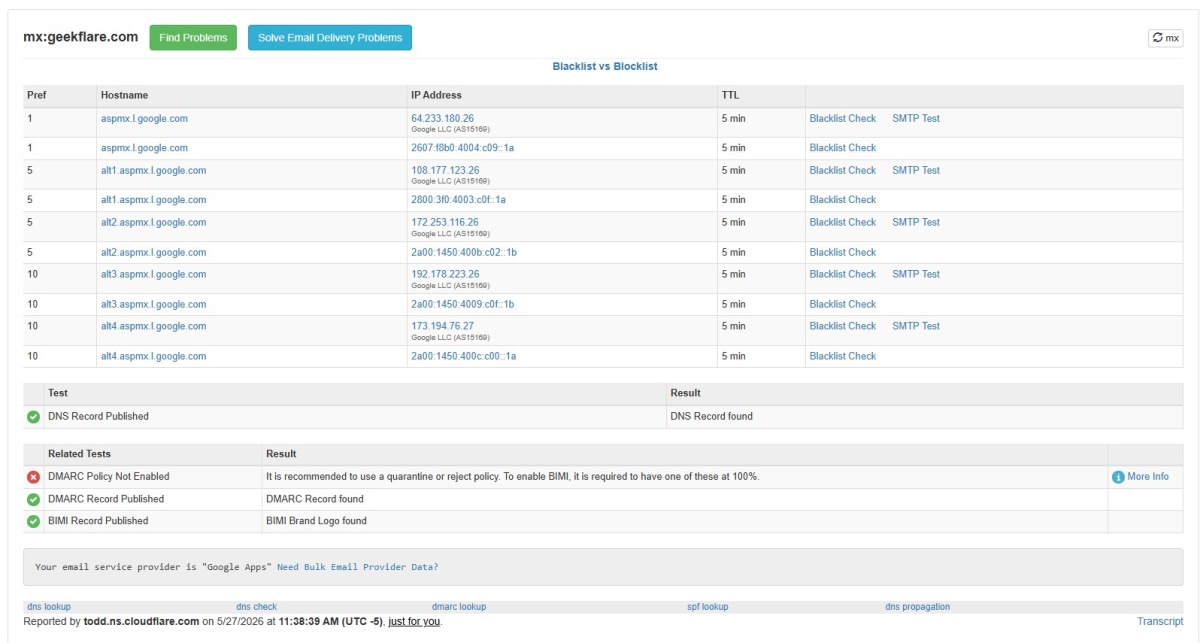Click Solve Email Delivery Problems button

tap(330, 38)
